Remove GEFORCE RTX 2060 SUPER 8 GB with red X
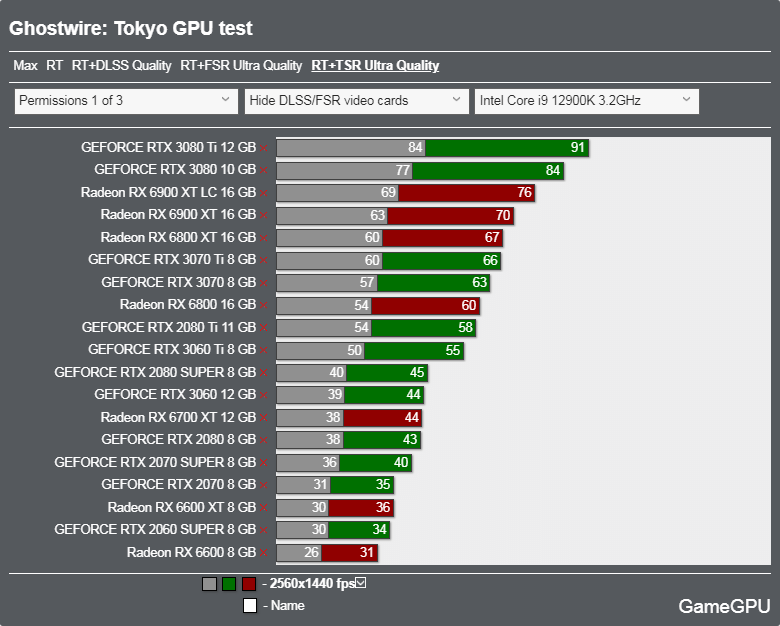The image size is (780, 626). (264, 530)
